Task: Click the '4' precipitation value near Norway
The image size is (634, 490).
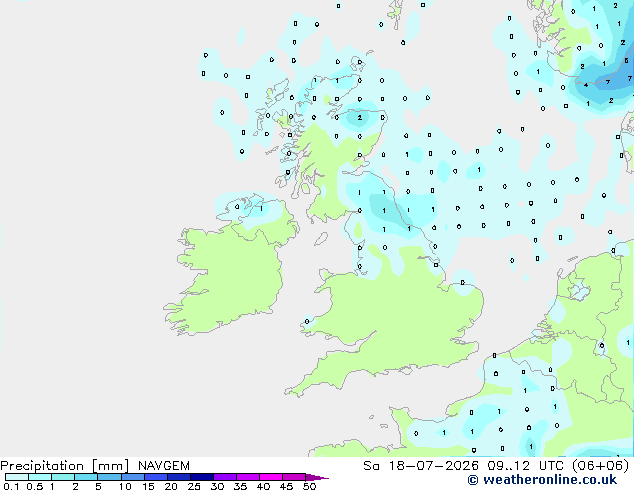Action: pos(586,85)
